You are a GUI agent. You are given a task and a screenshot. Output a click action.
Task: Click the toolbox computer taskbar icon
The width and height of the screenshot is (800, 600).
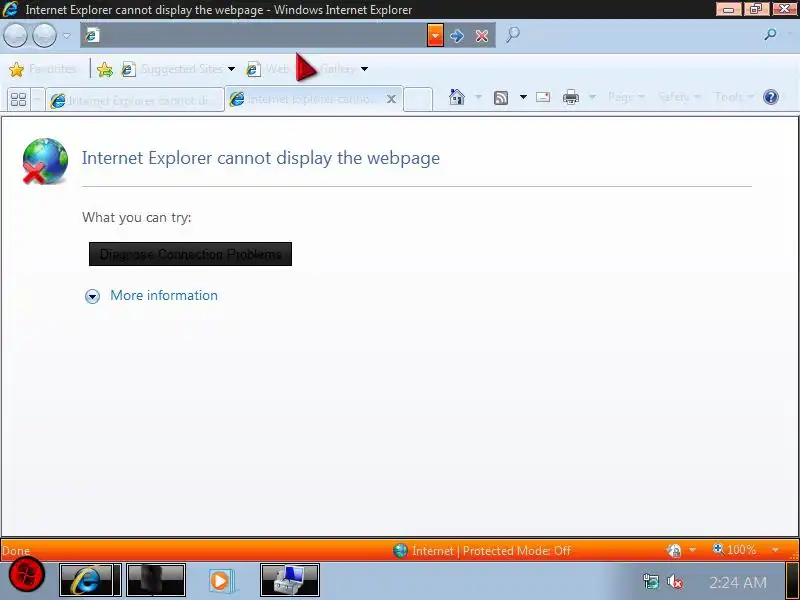click(290, 580)
